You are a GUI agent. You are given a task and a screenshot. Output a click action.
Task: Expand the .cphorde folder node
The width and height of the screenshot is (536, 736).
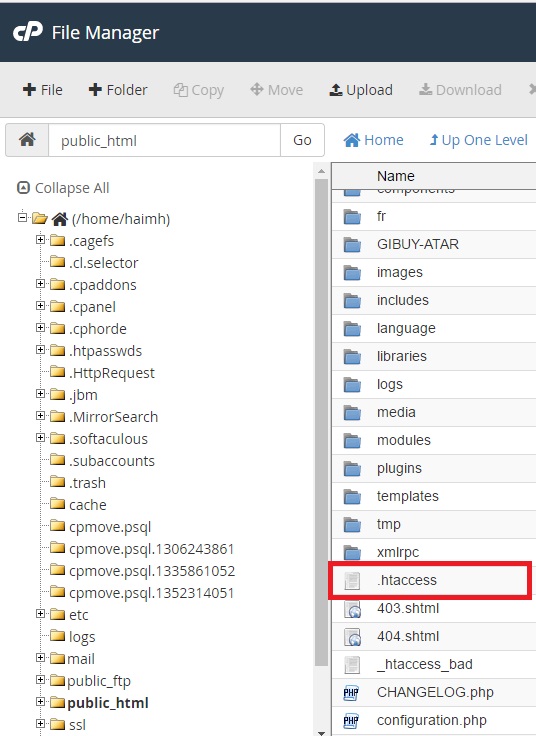tap(40, 327)
